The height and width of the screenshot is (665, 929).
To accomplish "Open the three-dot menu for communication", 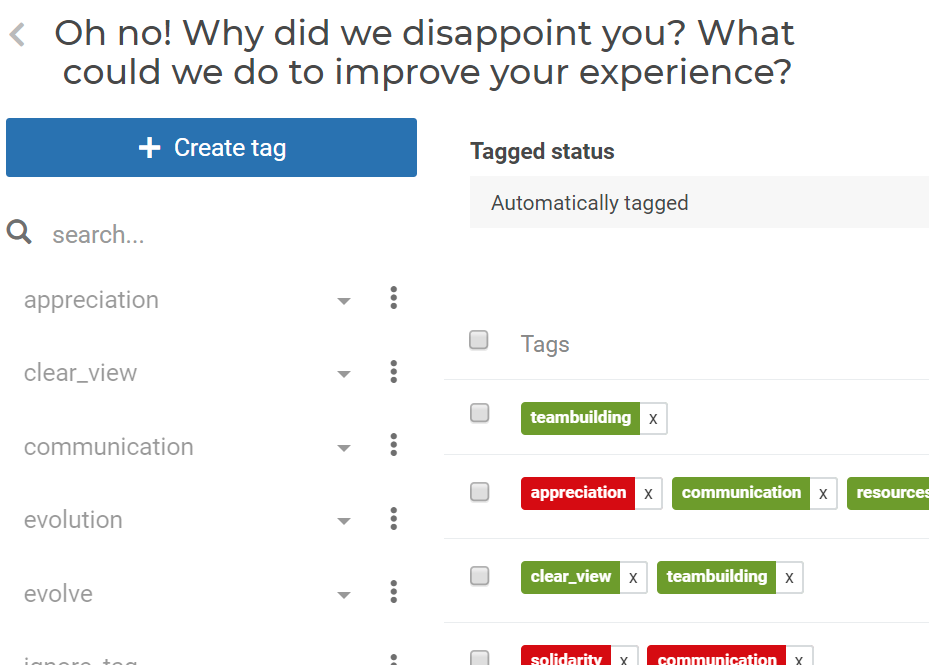I will point(393,445).
